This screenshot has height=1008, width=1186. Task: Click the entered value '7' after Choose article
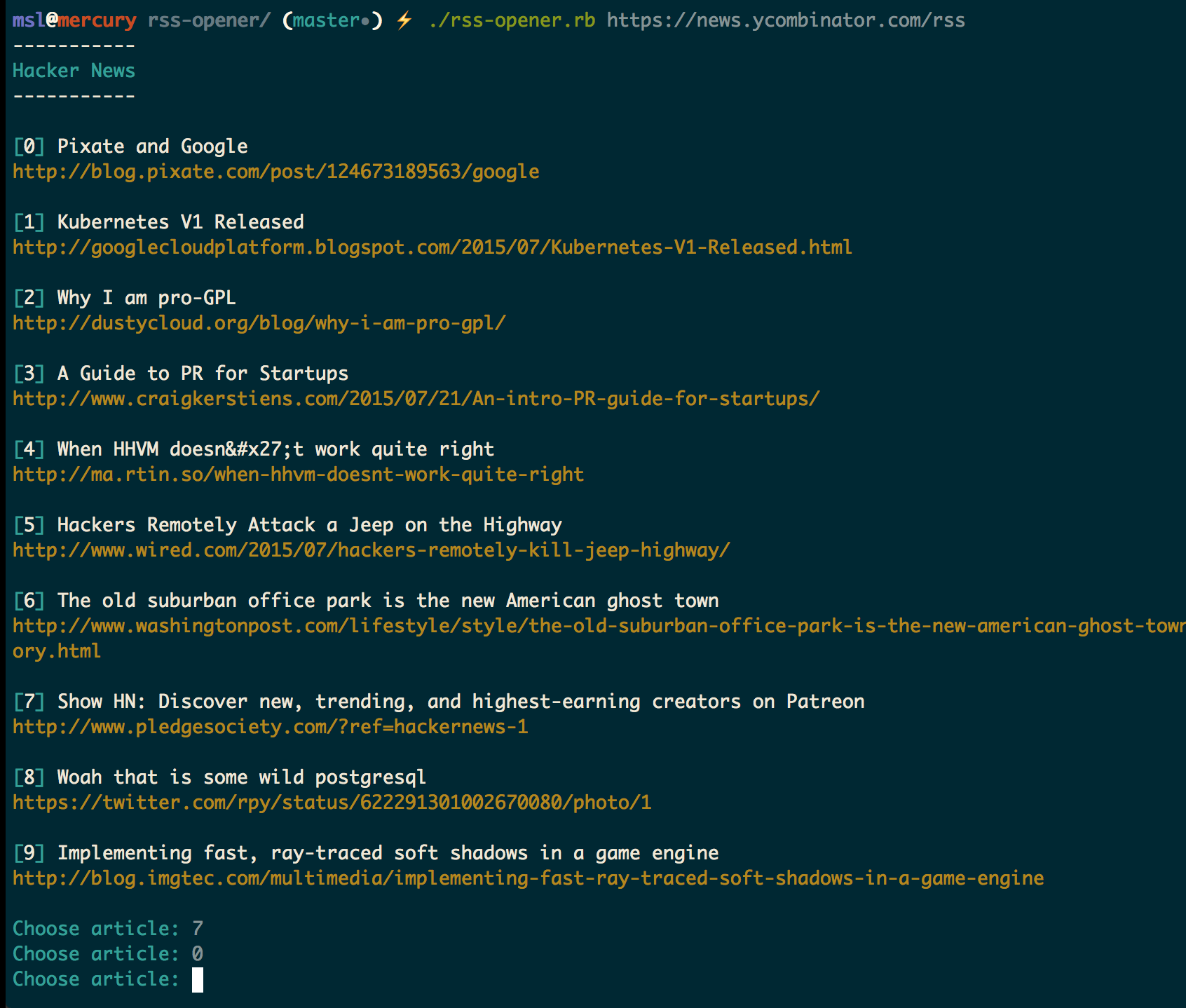coord(198,929)
